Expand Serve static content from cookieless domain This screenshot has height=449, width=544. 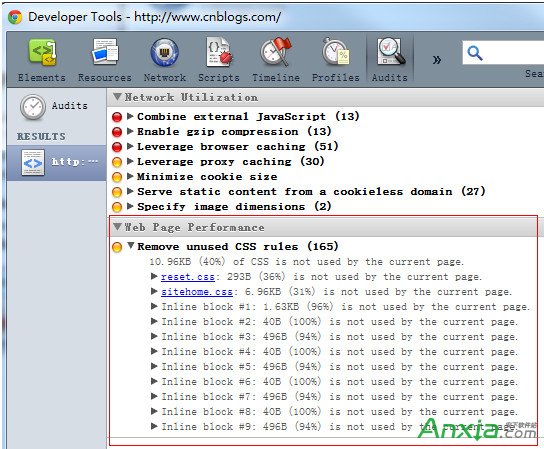[130, 191]
